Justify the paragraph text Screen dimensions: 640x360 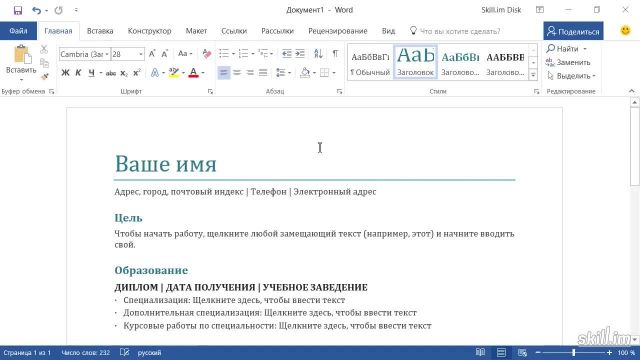point(263,73)
